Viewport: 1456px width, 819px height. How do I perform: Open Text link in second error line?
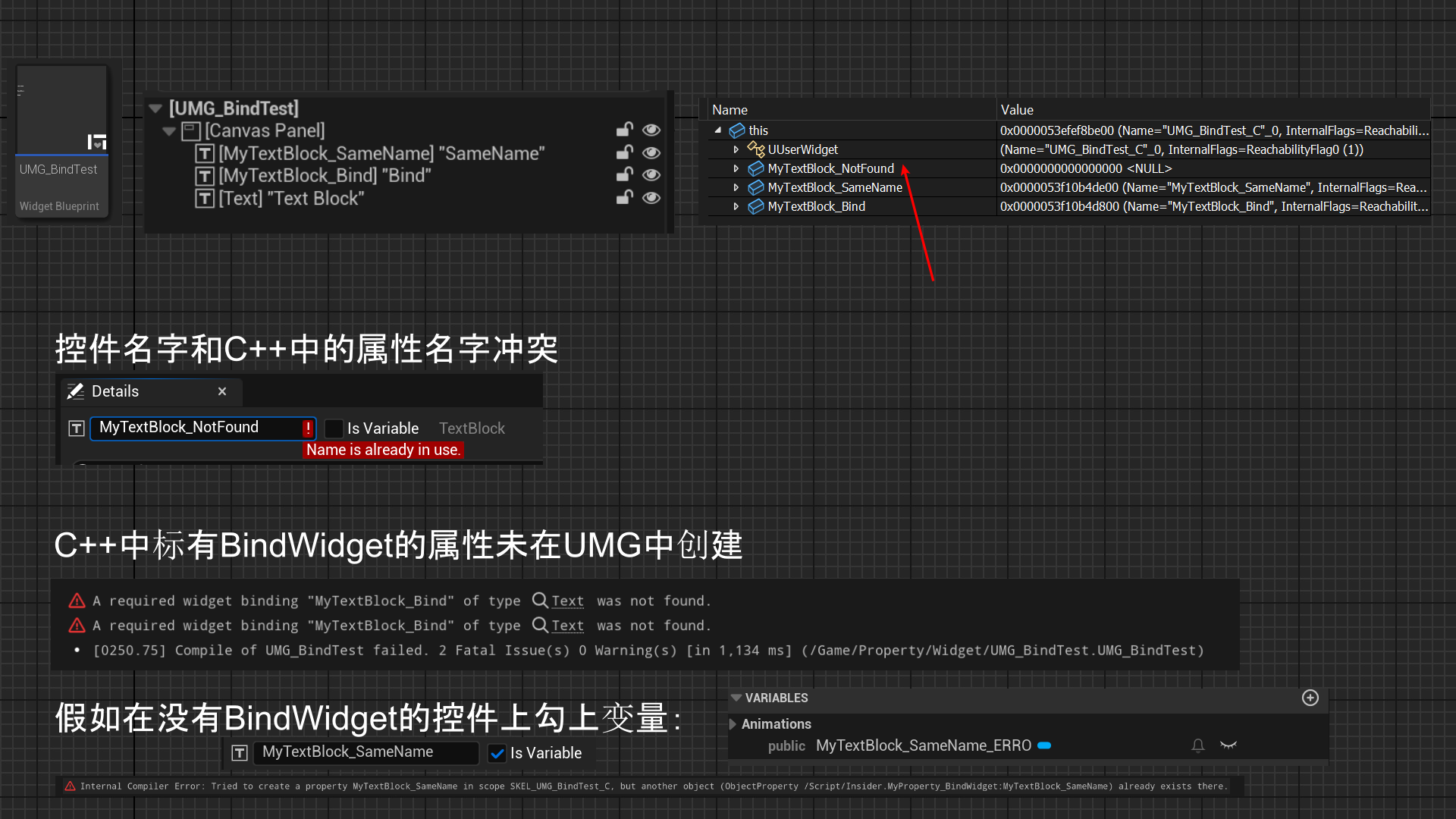[x=567, y=626]
